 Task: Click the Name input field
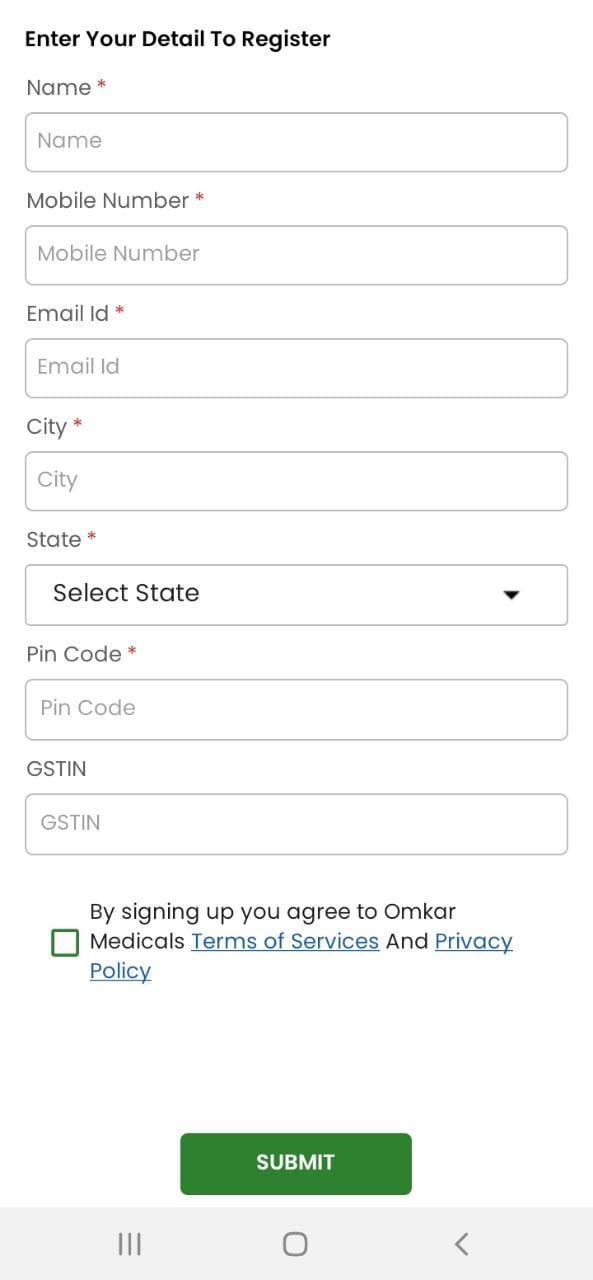point(296,141)
